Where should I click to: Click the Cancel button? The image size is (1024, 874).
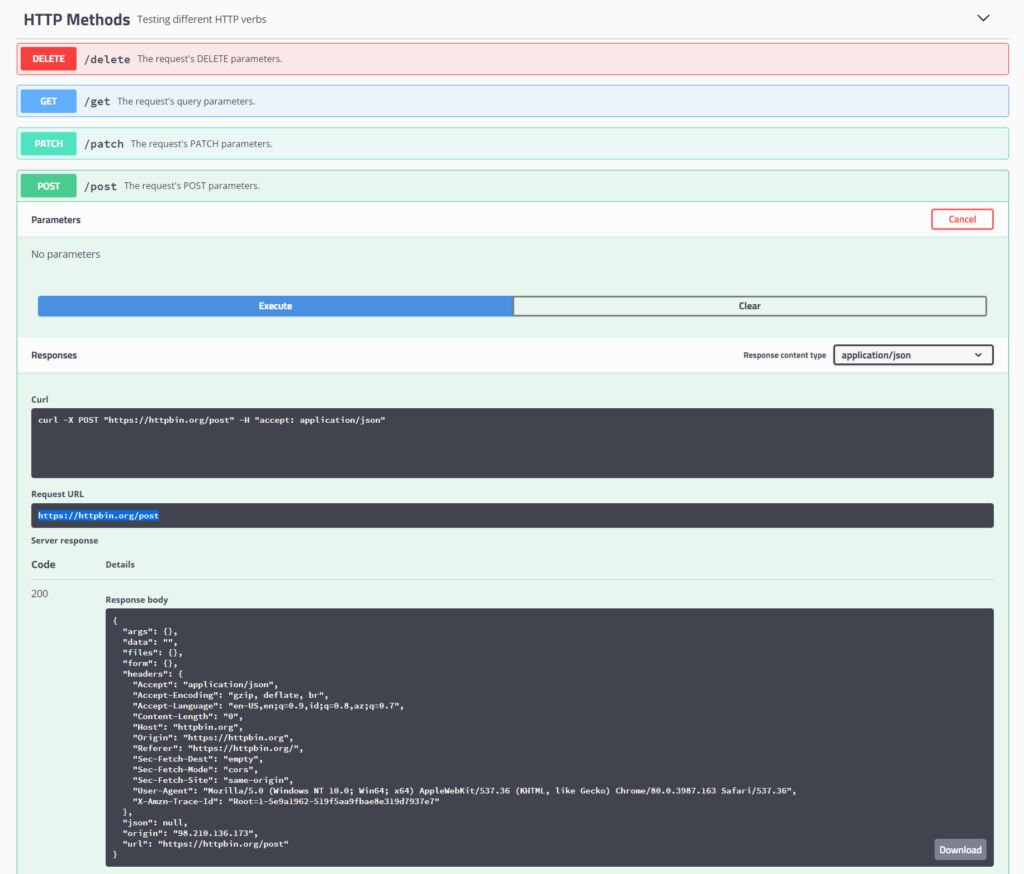click(962, 219)
